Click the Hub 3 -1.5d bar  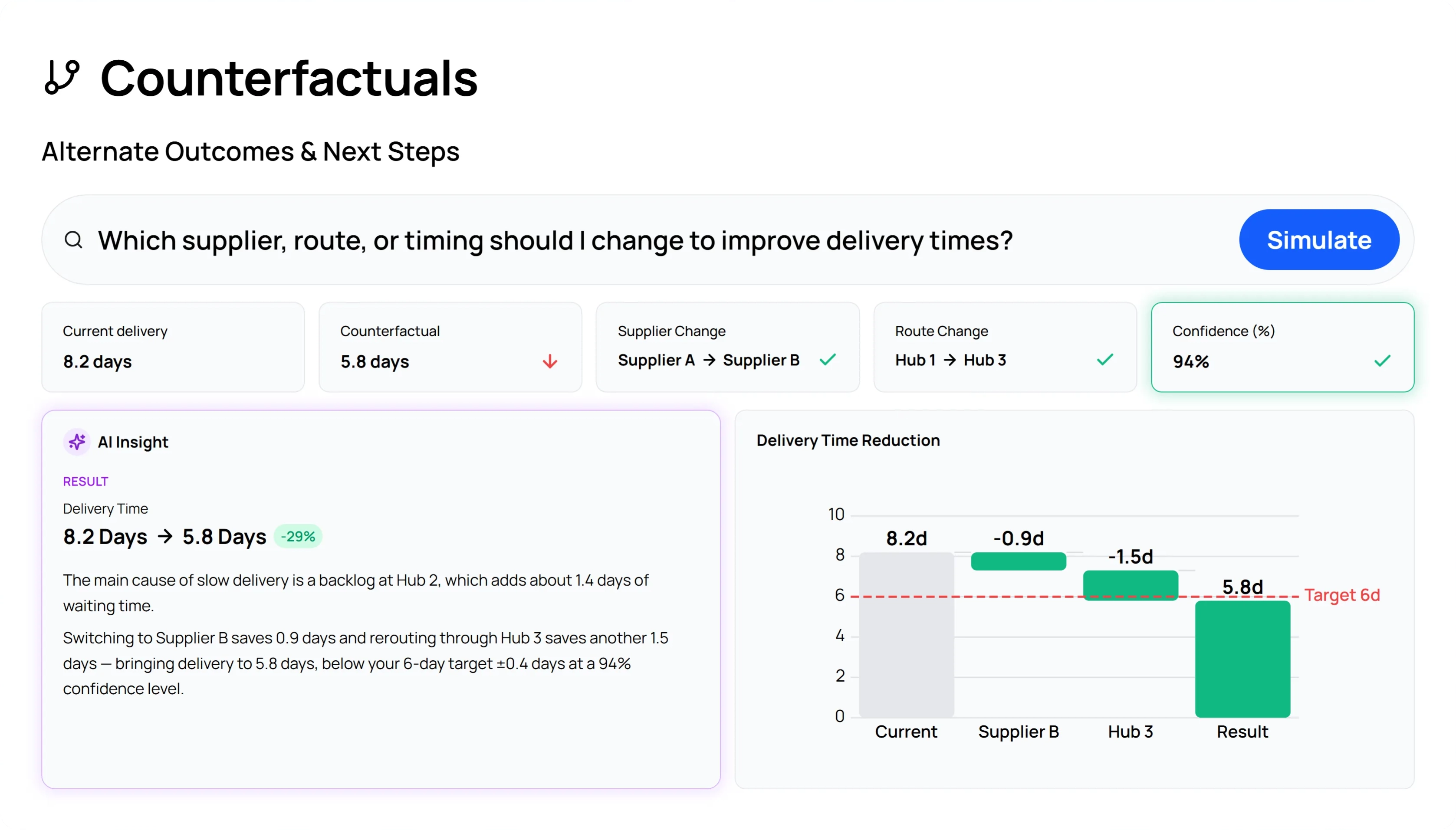point(1130,585)
